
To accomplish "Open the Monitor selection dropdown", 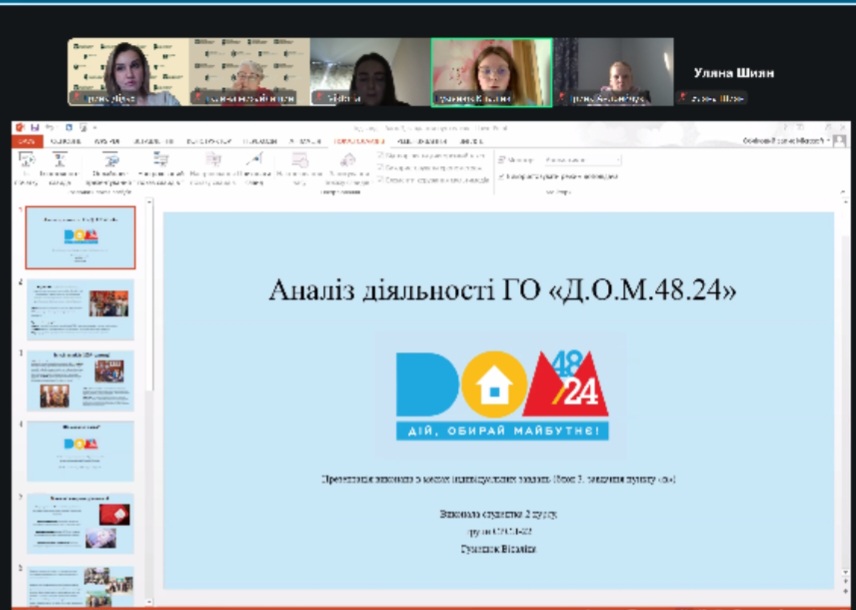I will (x=582, y=160).
